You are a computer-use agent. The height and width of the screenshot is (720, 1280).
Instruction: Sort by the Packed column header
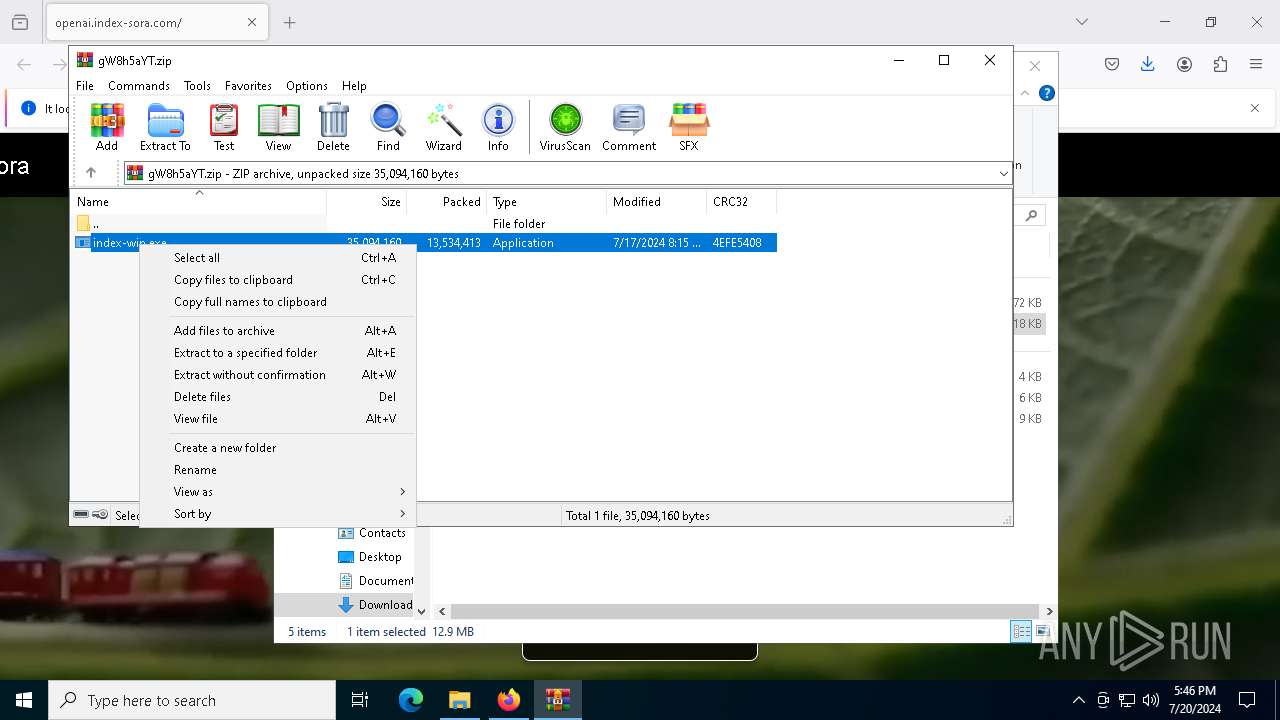coord(447,201)
